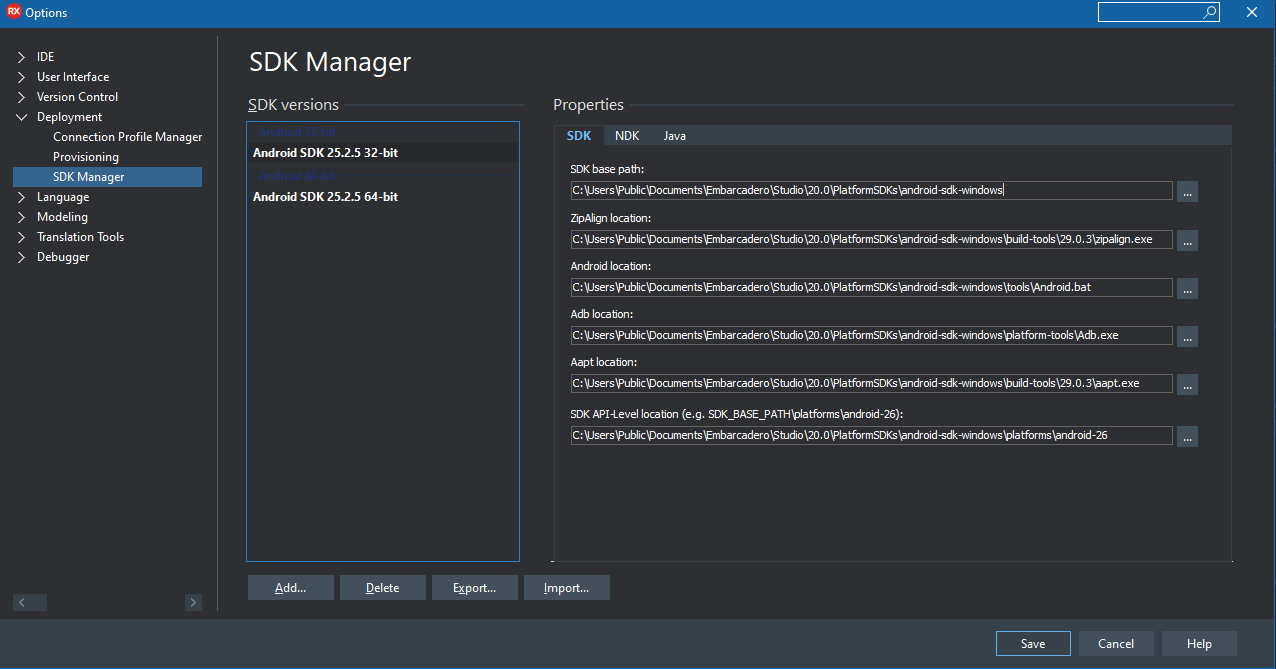Image resolution: width=1276 pixels, height=669 pixels.
Task: Expand the Language node
Action: click(21, 197)
